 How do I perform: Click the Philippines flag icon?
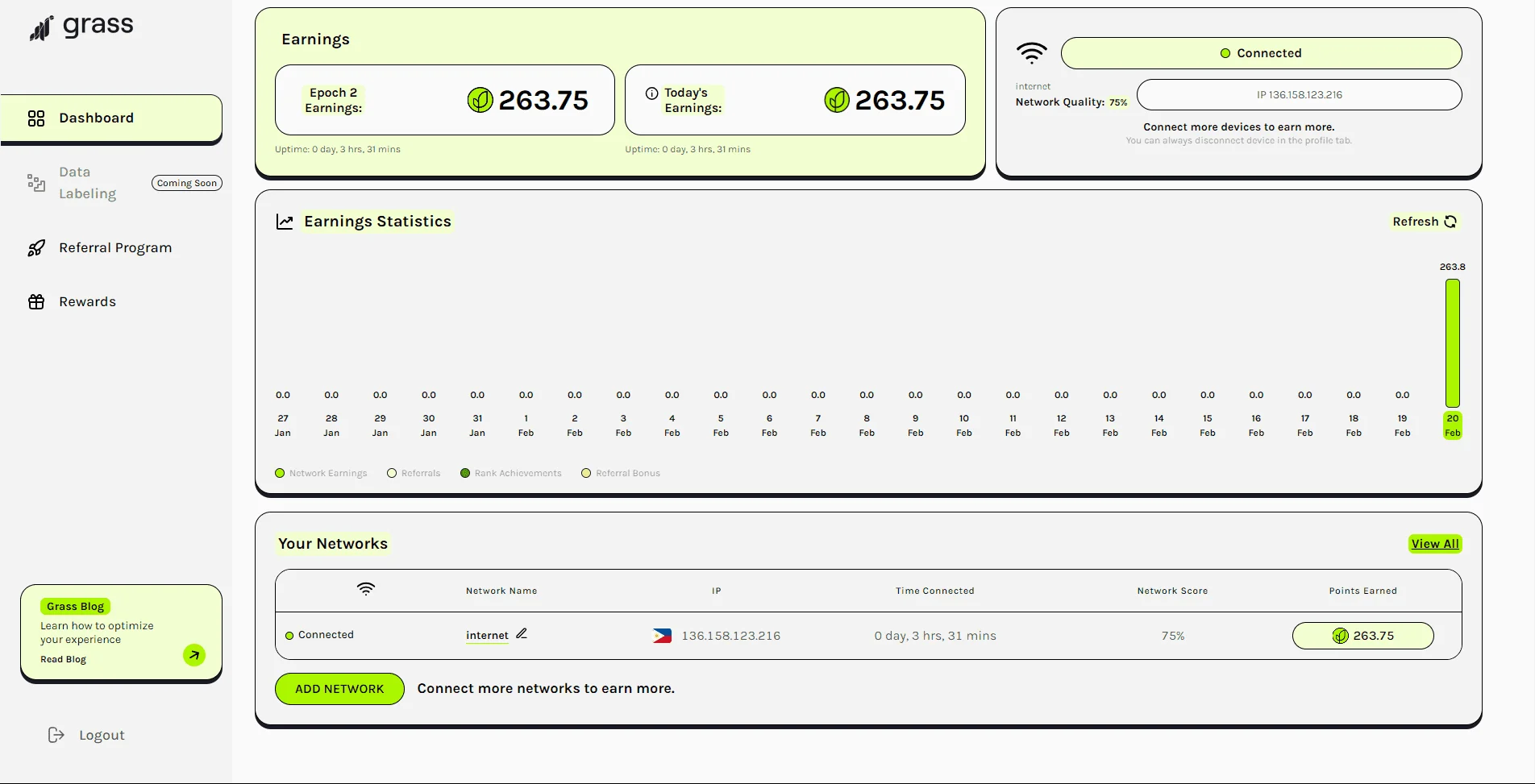coord(662,636)
